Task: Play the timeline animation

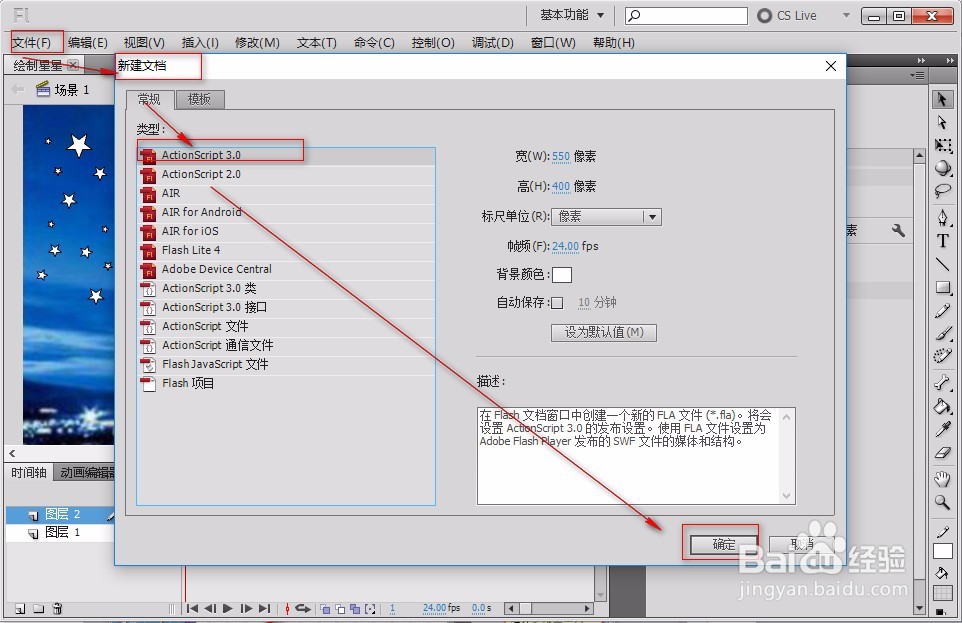Action: coord(228,608)
